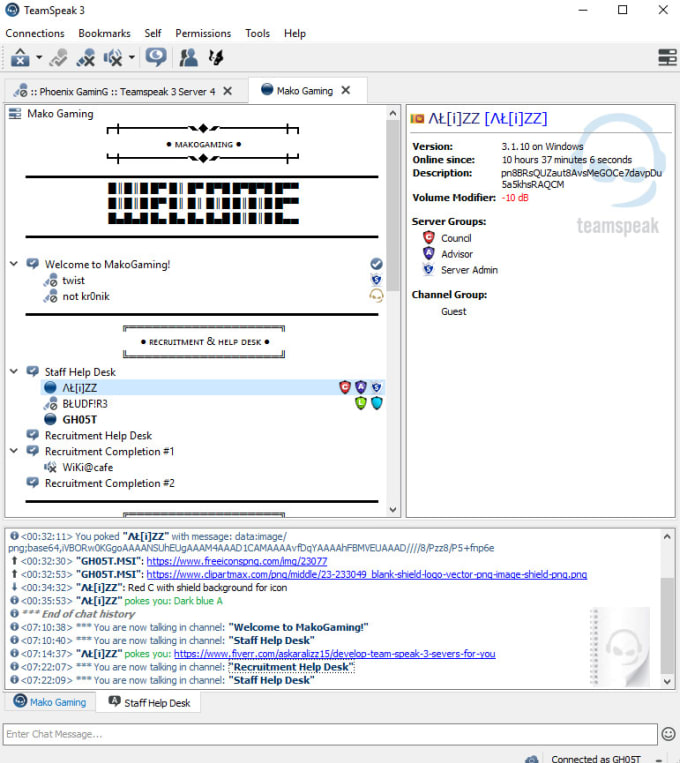The image size is (680, 763).
Task: Click Advisor group icon in Server Groups
Action: tap(429, 254)
